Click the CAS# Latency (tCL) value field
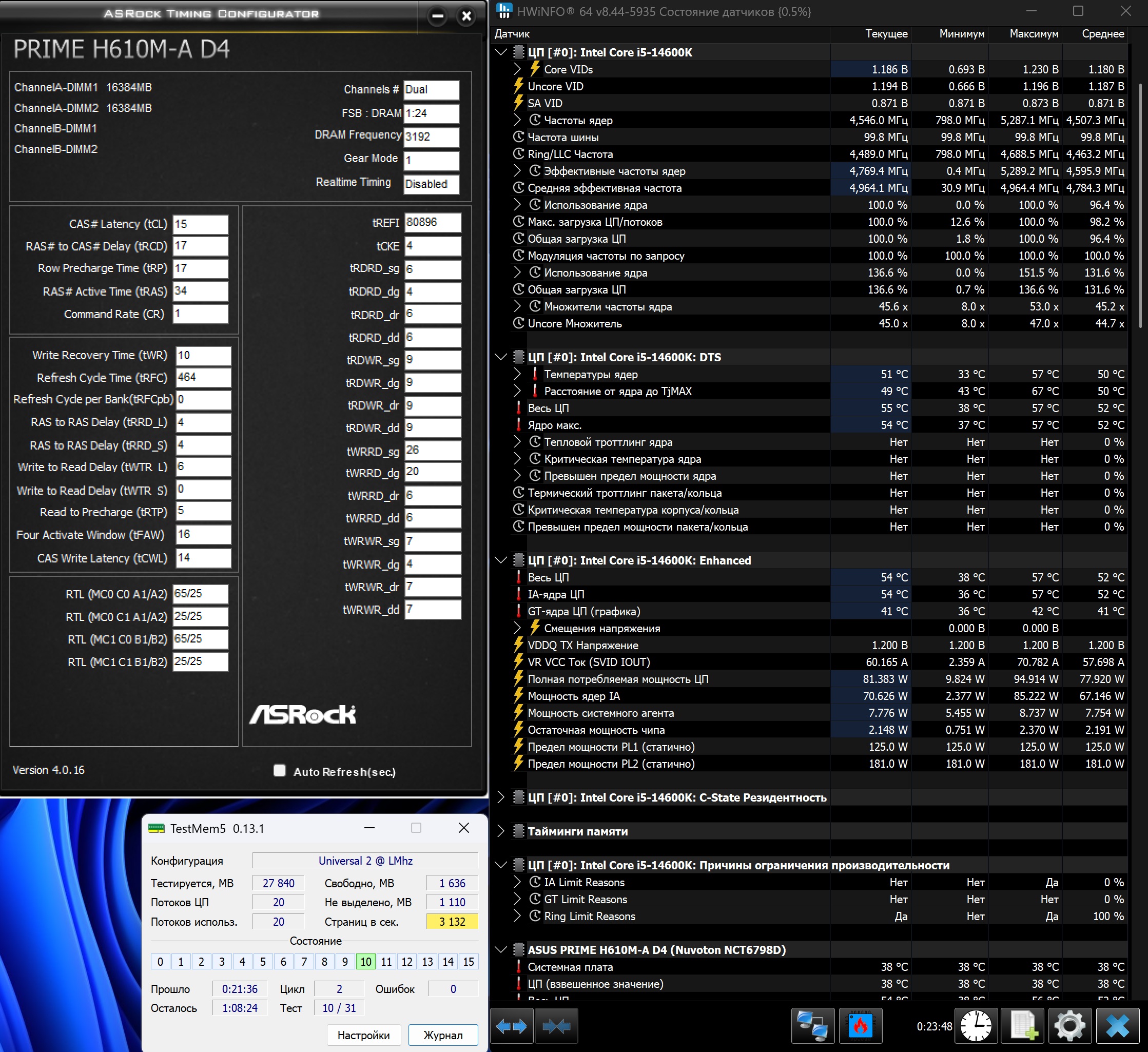This screenshot has height=1052, width=1148. pyautogui.click(x=201, y=224)
